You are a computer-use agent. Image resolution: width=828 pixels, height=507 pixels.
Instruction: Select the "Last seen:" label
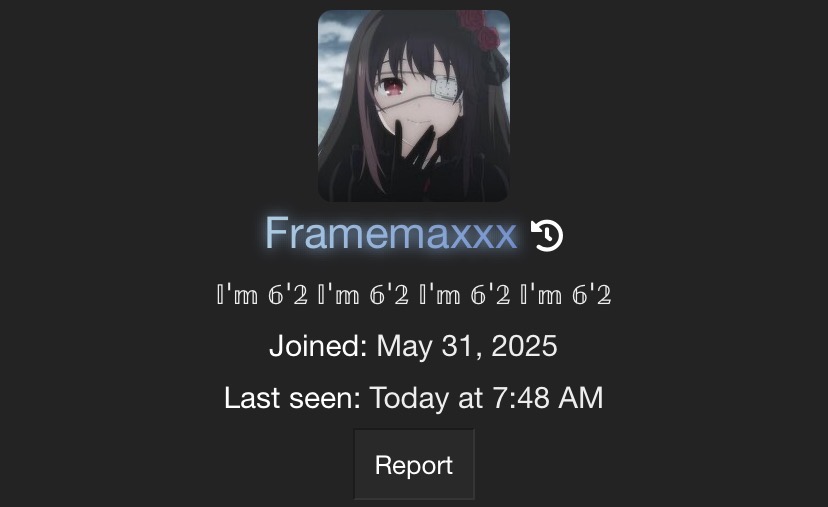tap(292, 398)
